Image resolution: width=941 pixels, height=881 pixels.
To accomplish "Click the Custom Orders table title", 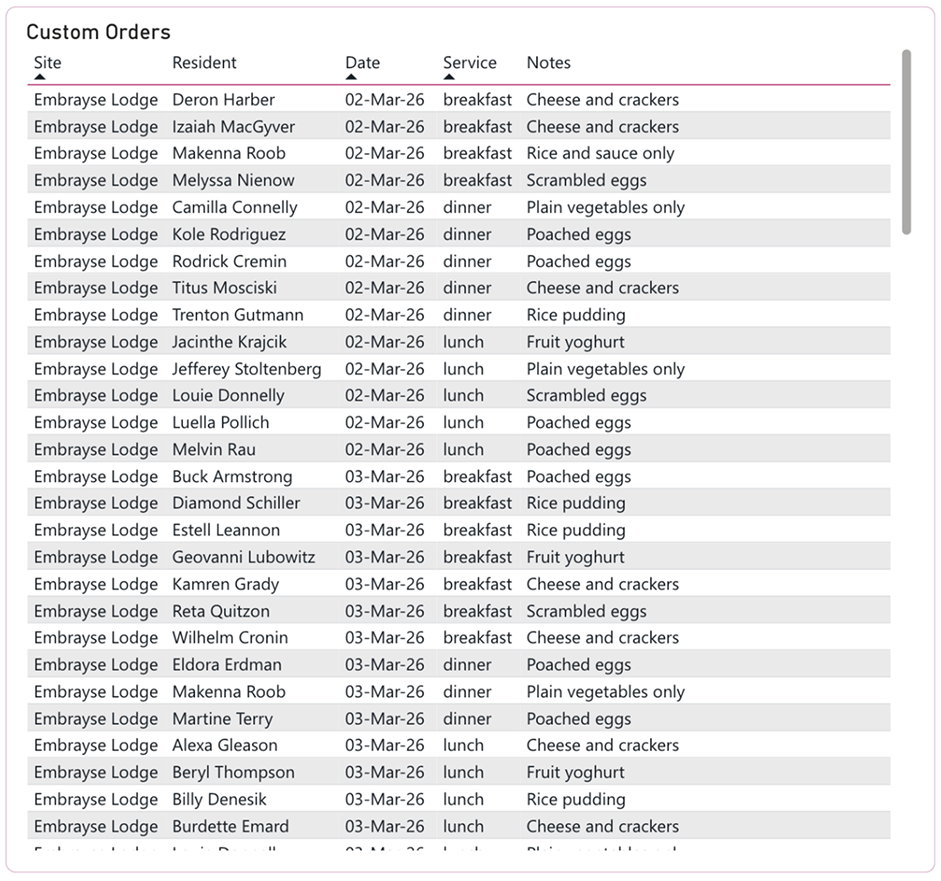I will tap(98, 32).
